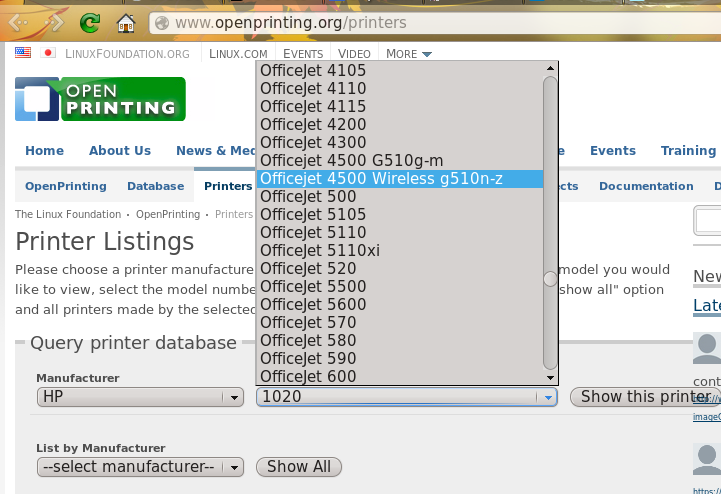Image resolution: width=721 pixels, height=494 pixels.
Task: Select OfficeJet 500 from the list
Action: tap(400, 196)
